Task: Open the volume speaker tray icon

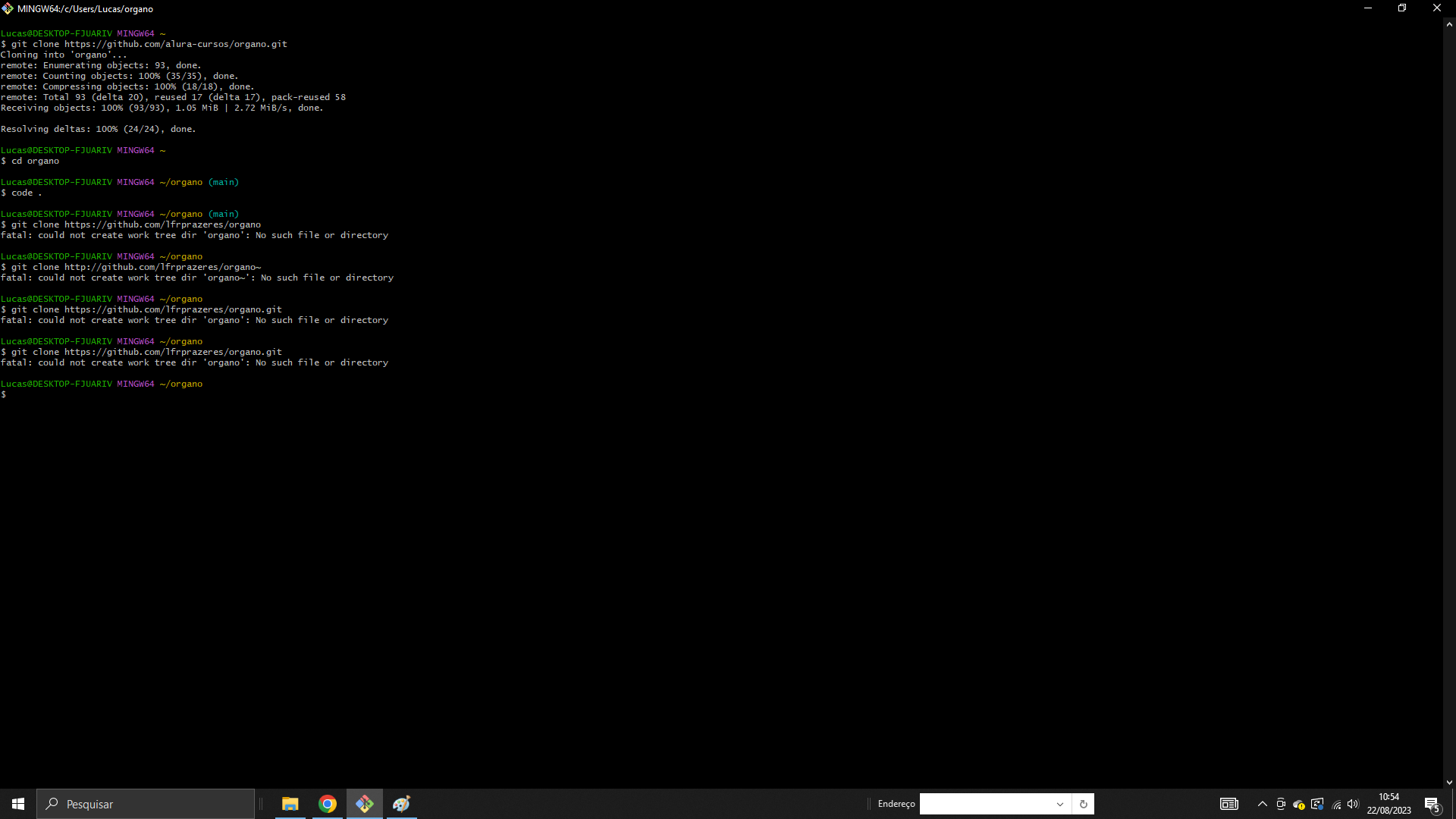Action: [x=1354, y=804]
